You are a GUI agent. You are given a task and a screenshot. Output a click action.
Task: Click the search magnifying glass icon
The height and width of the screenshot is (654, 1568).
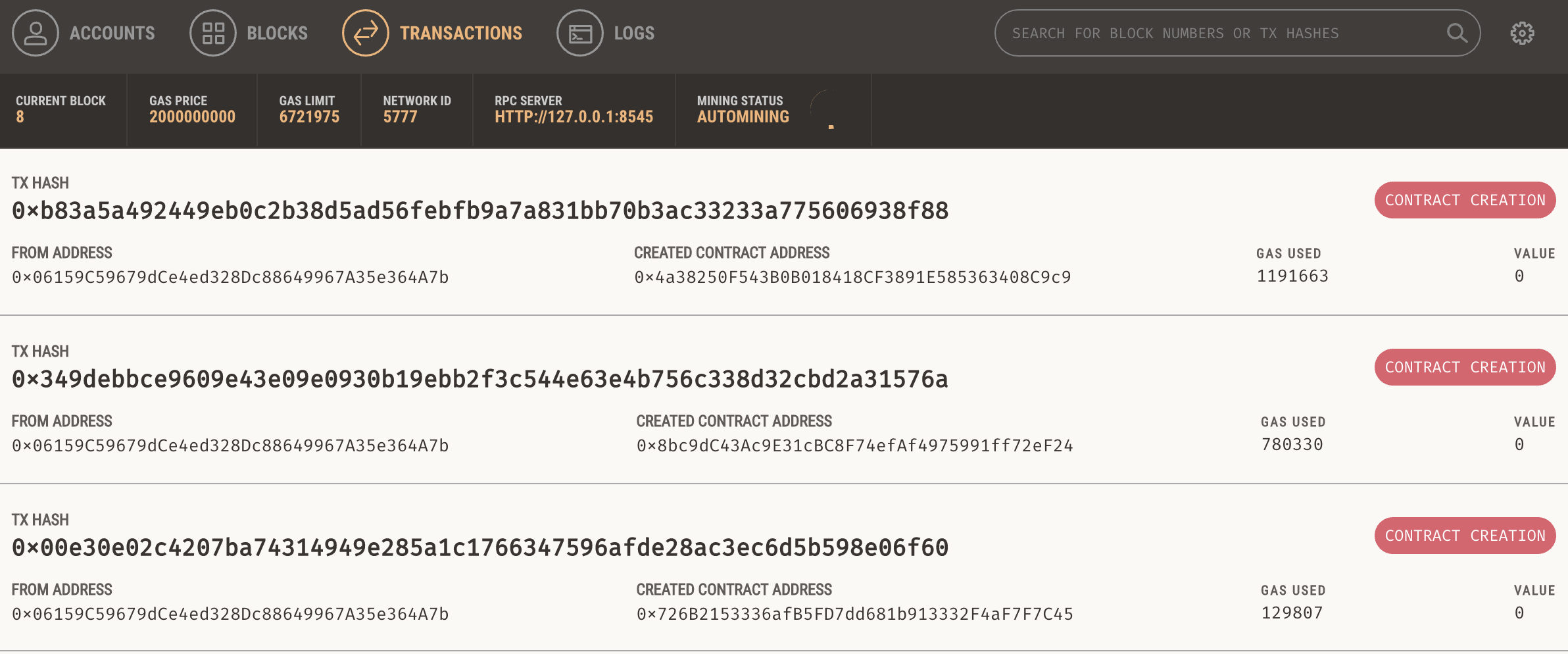(1457, 33)
